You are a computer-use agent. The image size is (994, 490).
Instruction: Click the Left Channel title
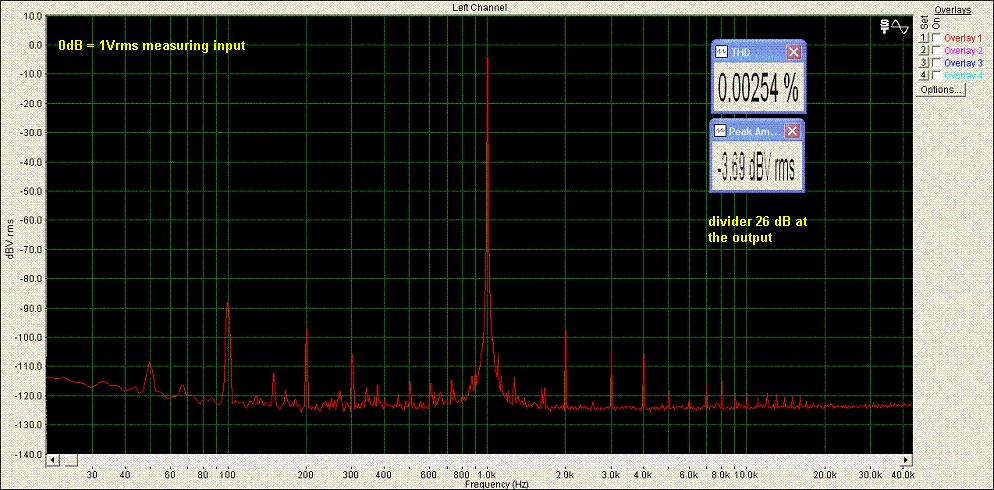click(x=479, y=8)
